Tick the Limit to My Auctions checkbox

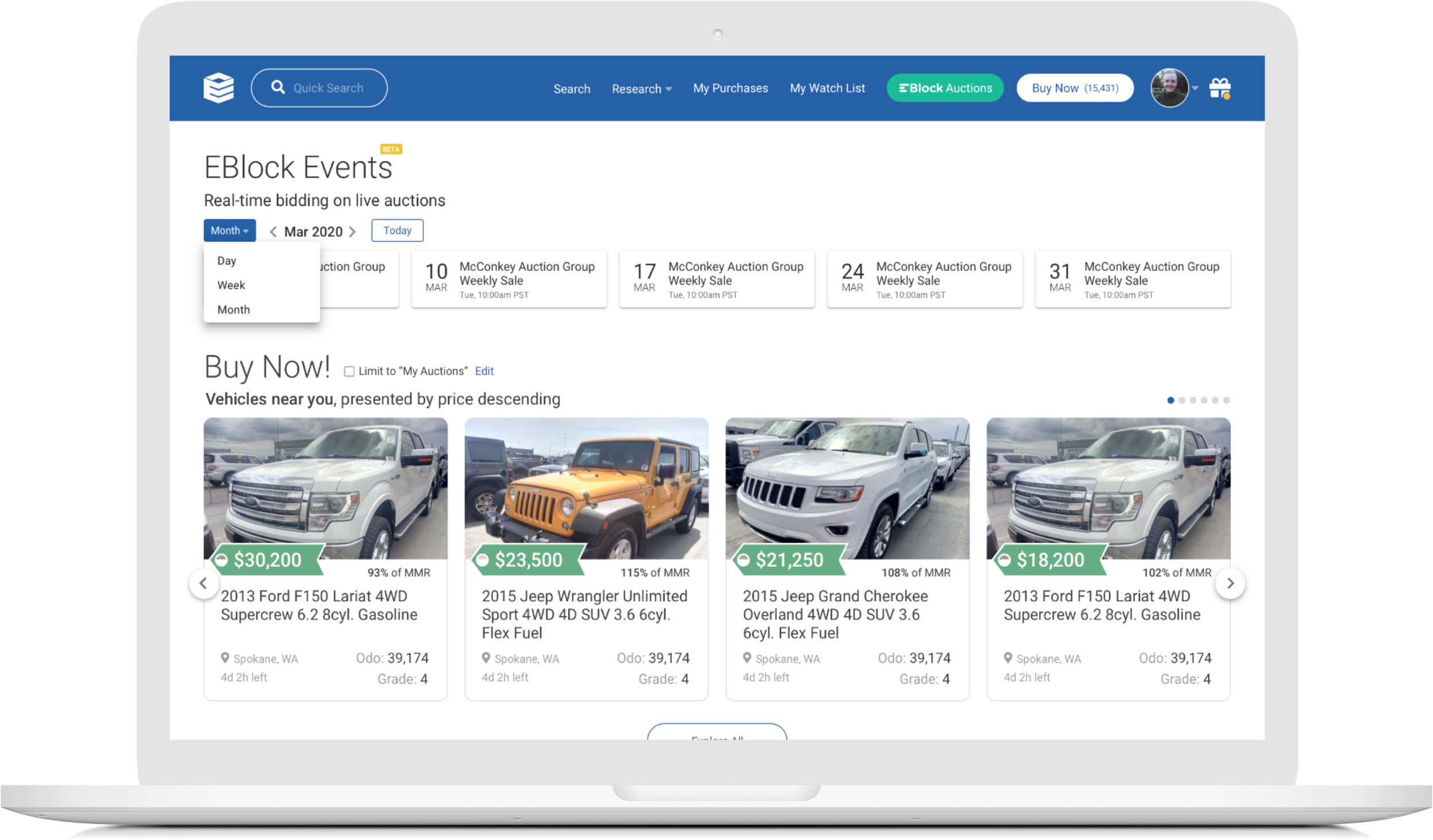349,371
